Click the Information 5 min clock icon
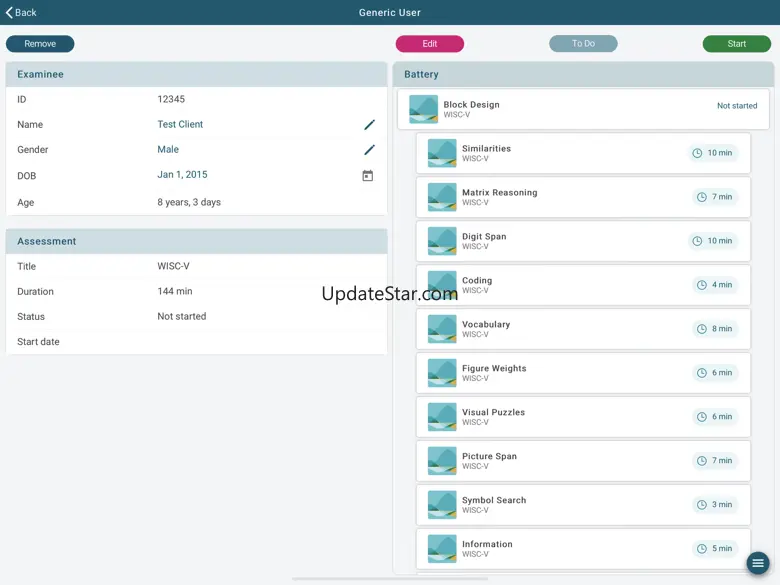The height and width of the screenshot is (585, 780). pyautogui.click(x=701, y=549)
